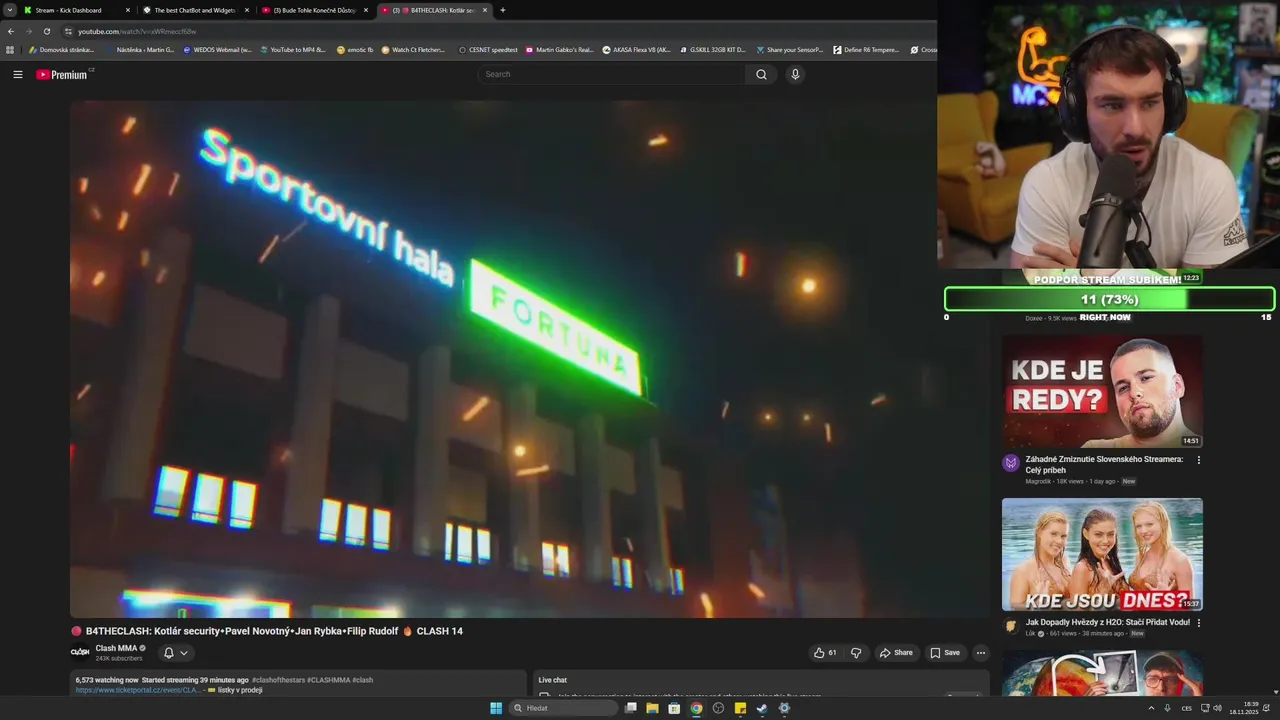Screen dimensions: 1280x720
Task: Close the Stream - Kick Dashboard tab
Action: [x=127, y=10]
